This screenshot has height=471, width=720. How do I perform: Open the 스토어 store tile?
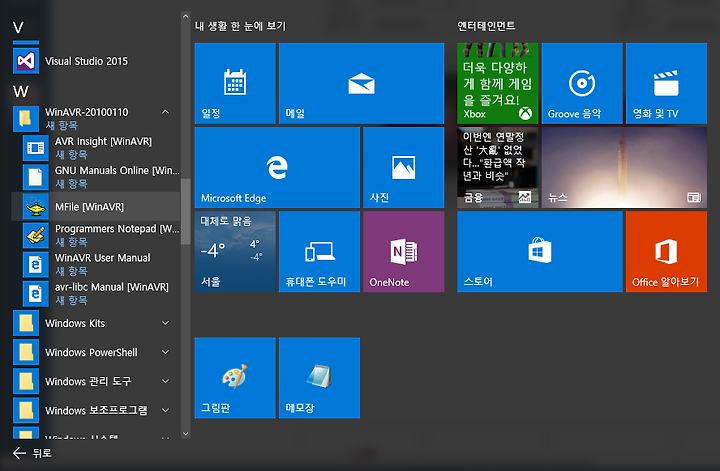[540, 252]
